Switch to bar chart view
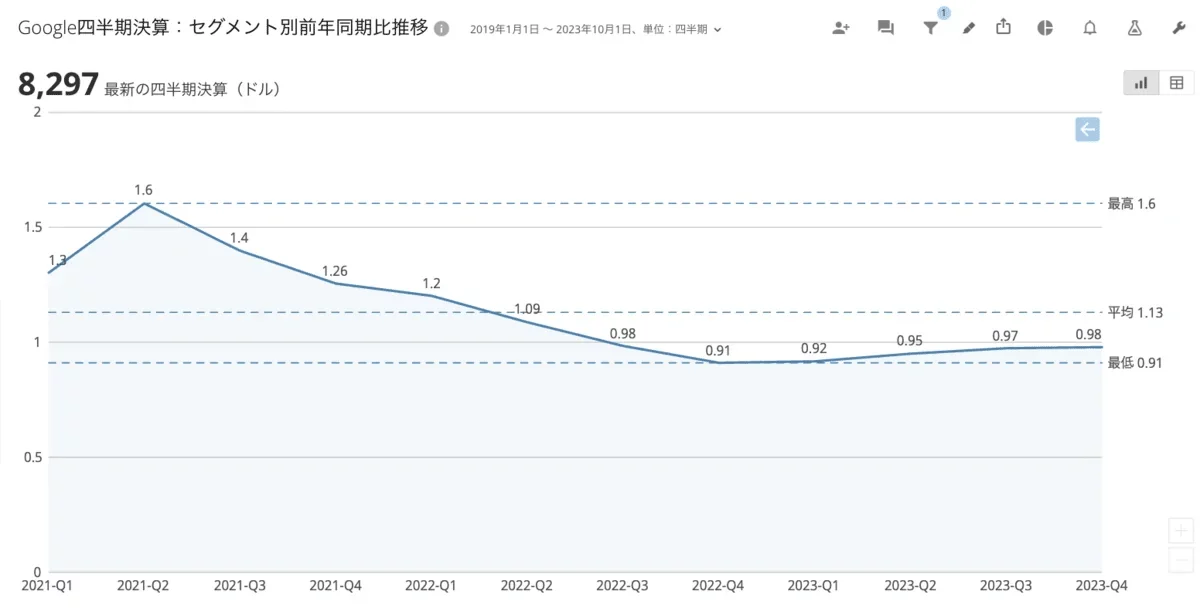 [1141, 83]
